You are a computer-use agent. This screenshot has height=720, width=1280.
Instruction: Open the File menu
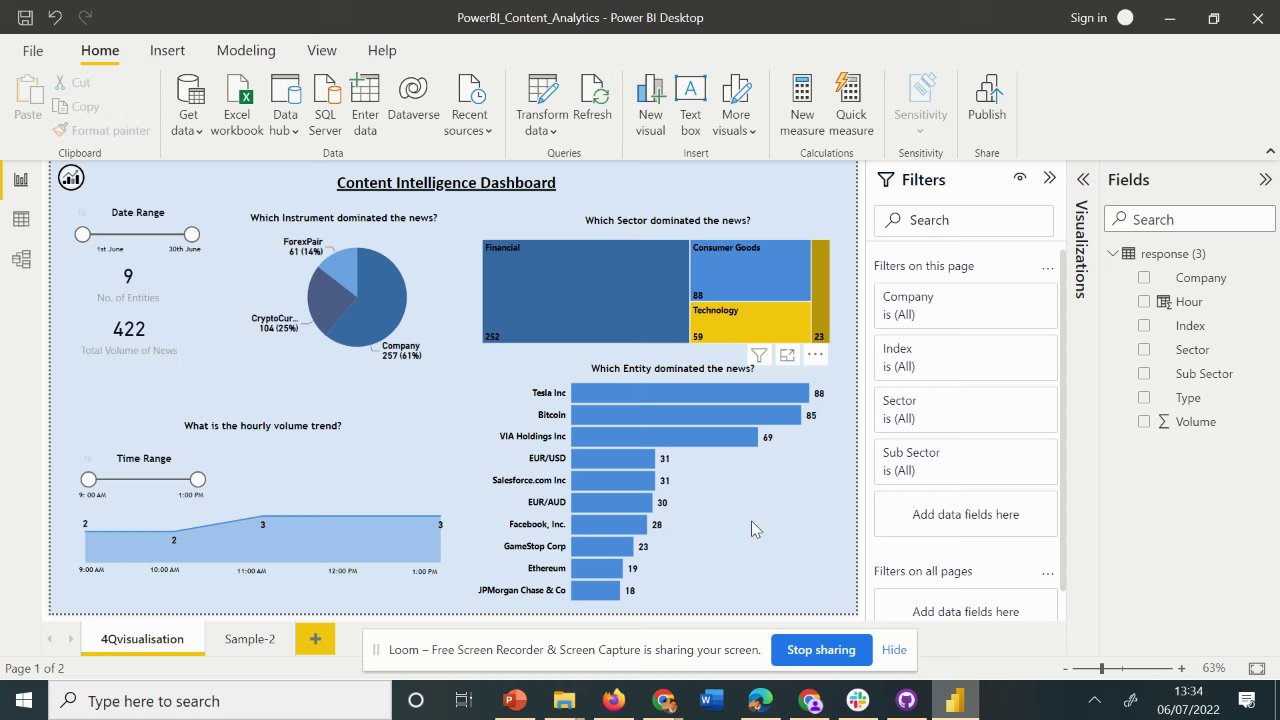pyautogui.click(x=33, y=50)
